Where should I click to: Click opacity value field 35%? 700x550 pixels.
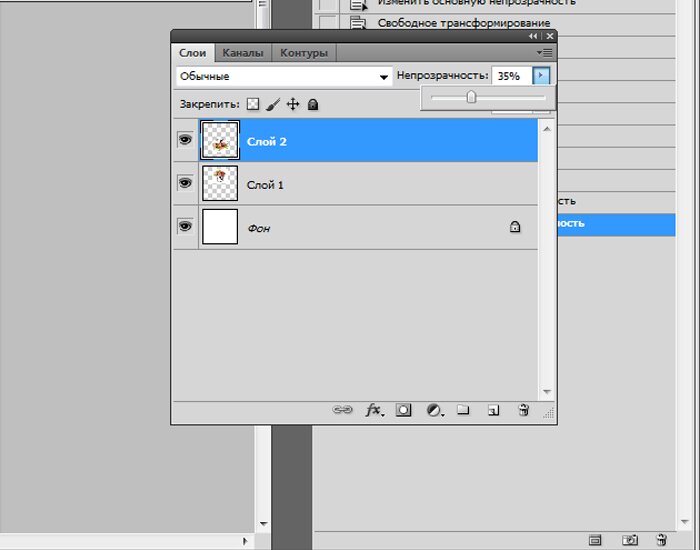pyautogui.click(x=512, y=76)
